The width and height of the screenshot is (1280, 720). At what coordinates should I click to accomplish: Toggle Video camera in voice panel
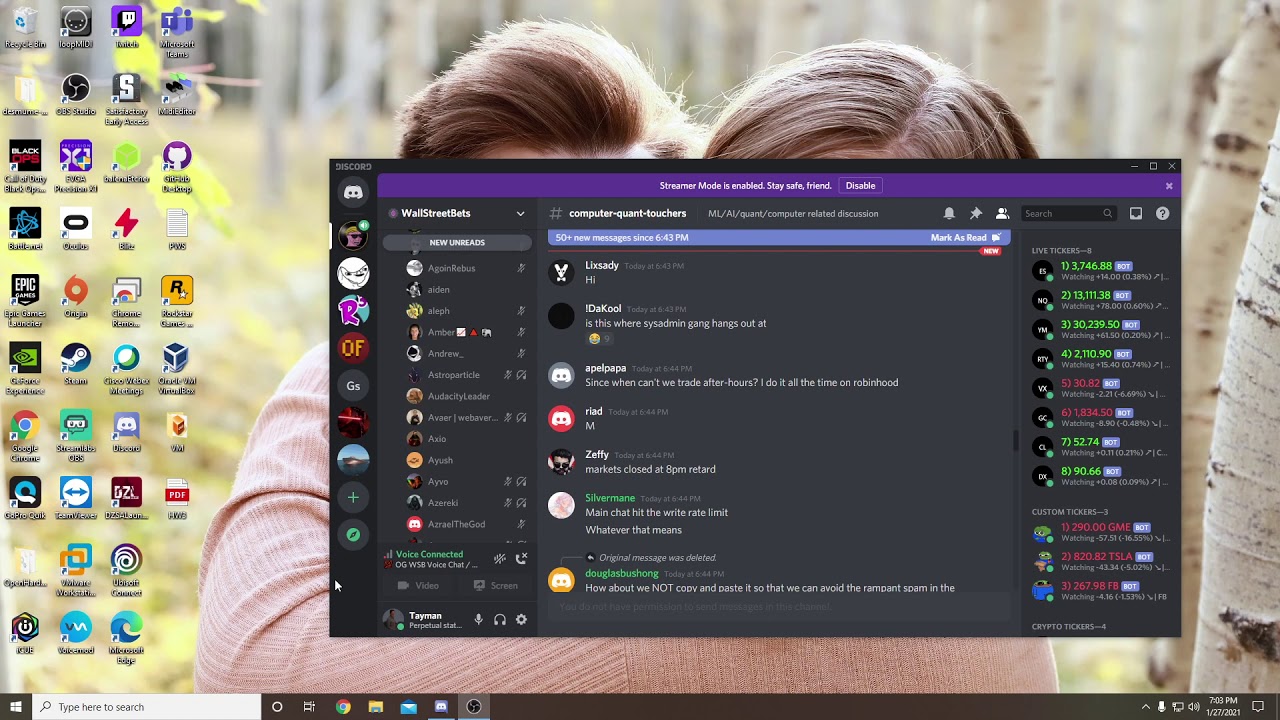pyautogui.click(x=418, y=586)
